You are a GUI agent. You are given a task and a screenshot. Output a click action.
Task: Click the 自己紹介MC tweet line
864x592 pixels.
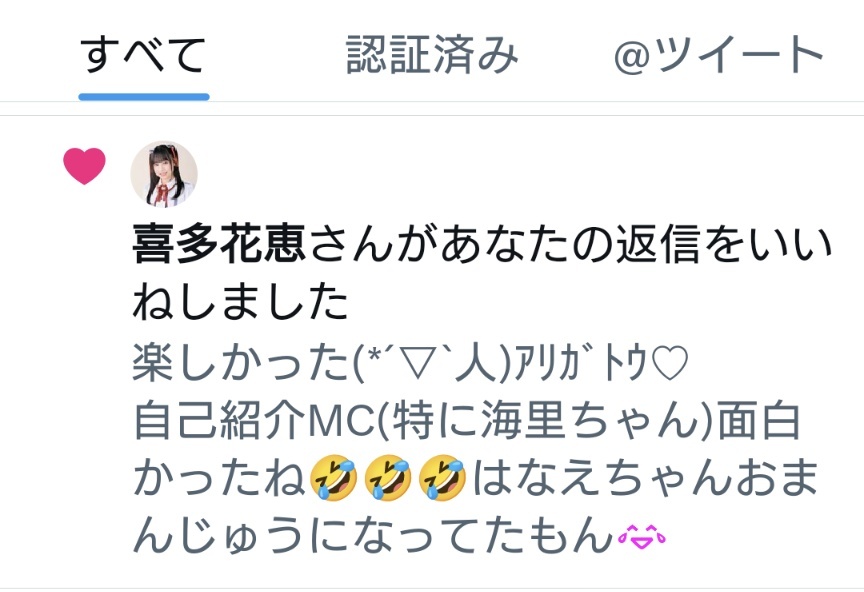point(466,421)
